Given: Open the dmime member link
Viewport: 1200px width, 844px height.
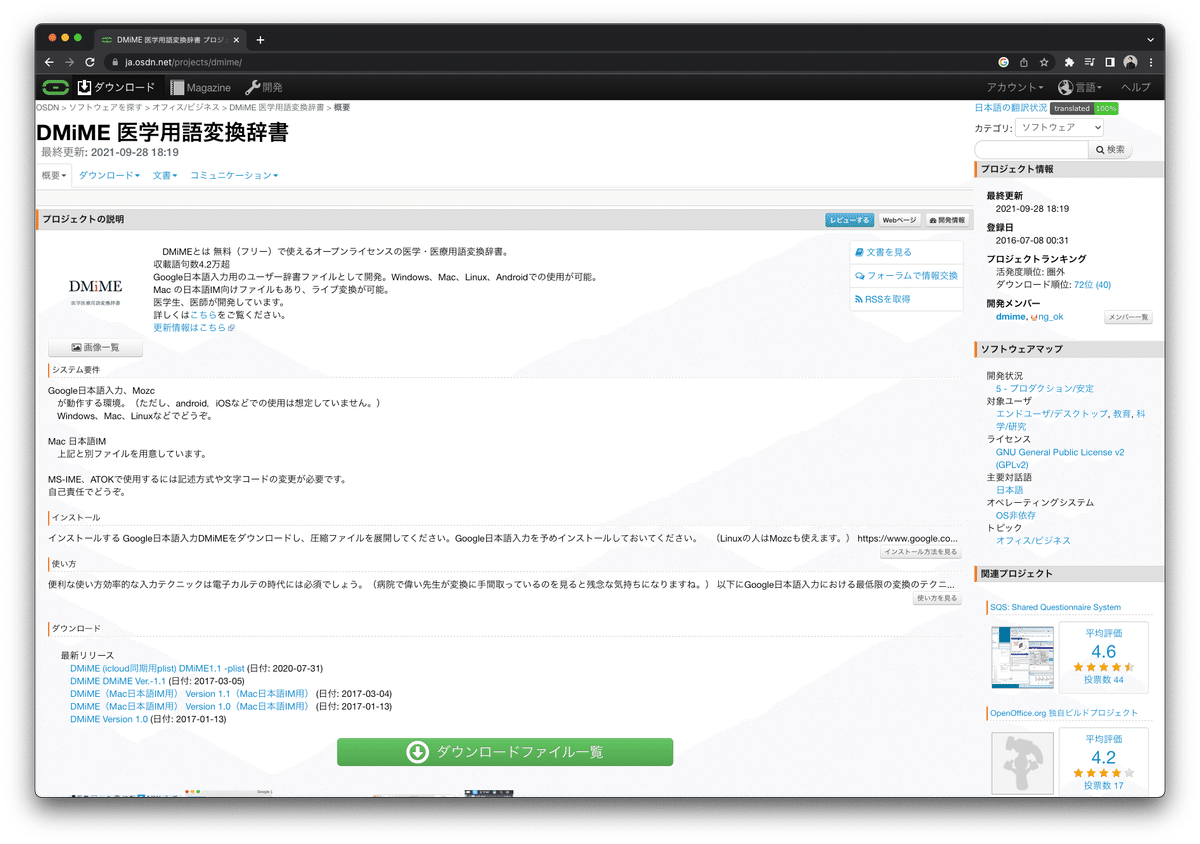Looking at the screenshot, I should [x=1010, y=316].
